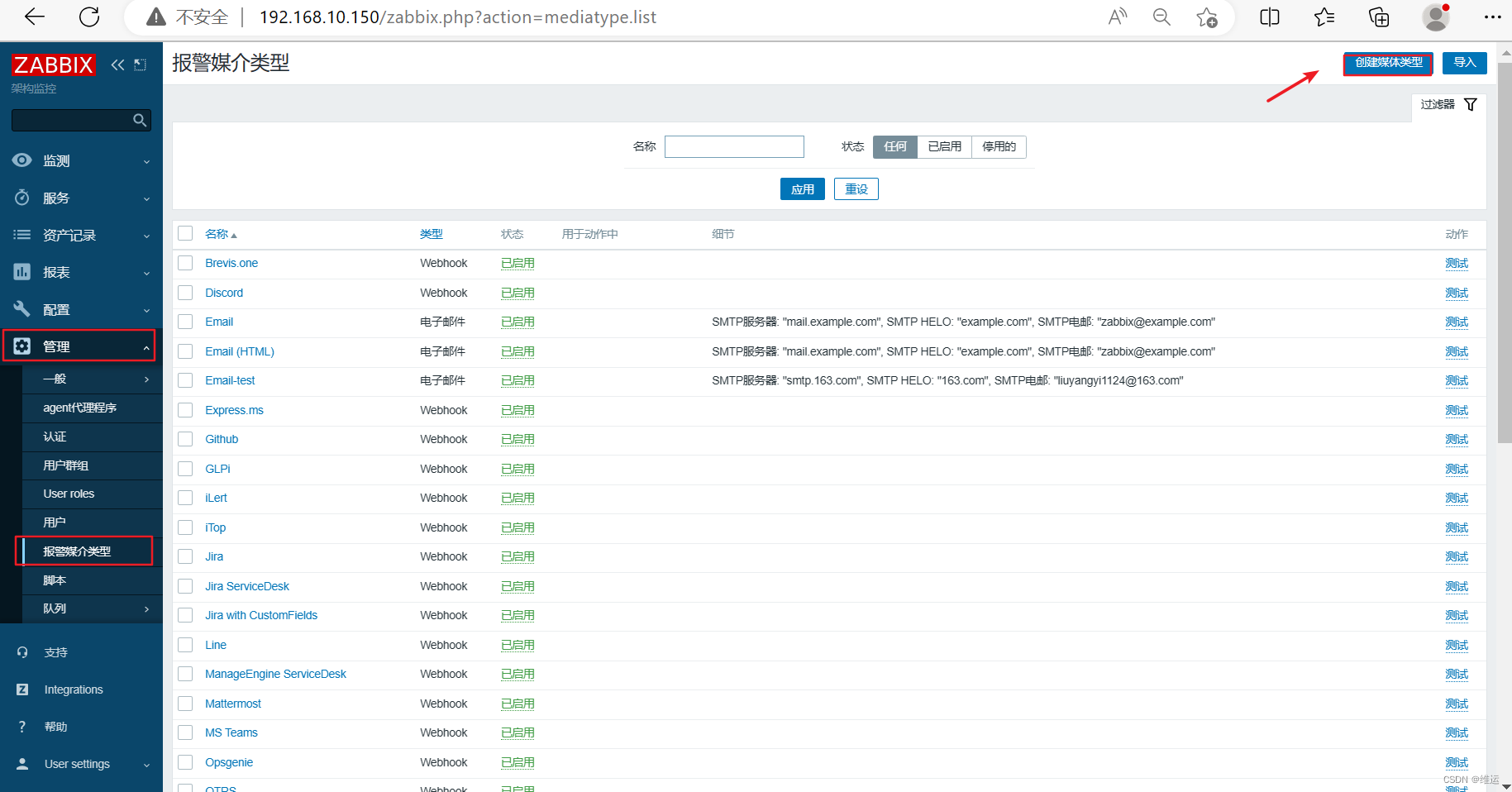Expand the 队列 submenu arrow
1512x792 pixels.
(147, 609)
